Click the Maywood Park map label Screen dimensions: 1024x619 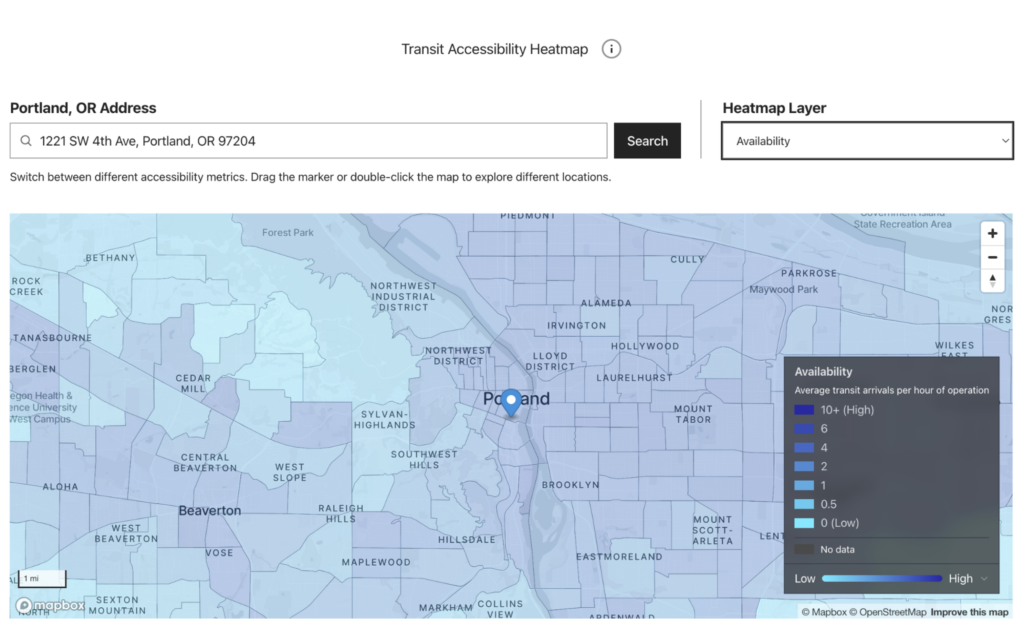783,289
